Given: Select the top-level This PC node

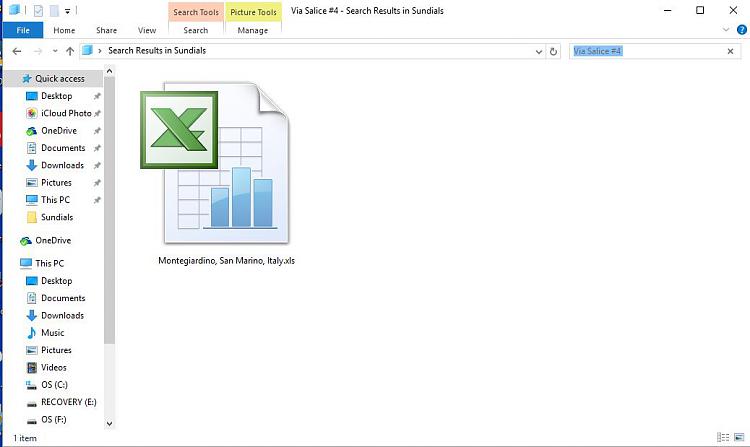Looking at the screenshot, I should pyautogui.click(x=49, y=263).
